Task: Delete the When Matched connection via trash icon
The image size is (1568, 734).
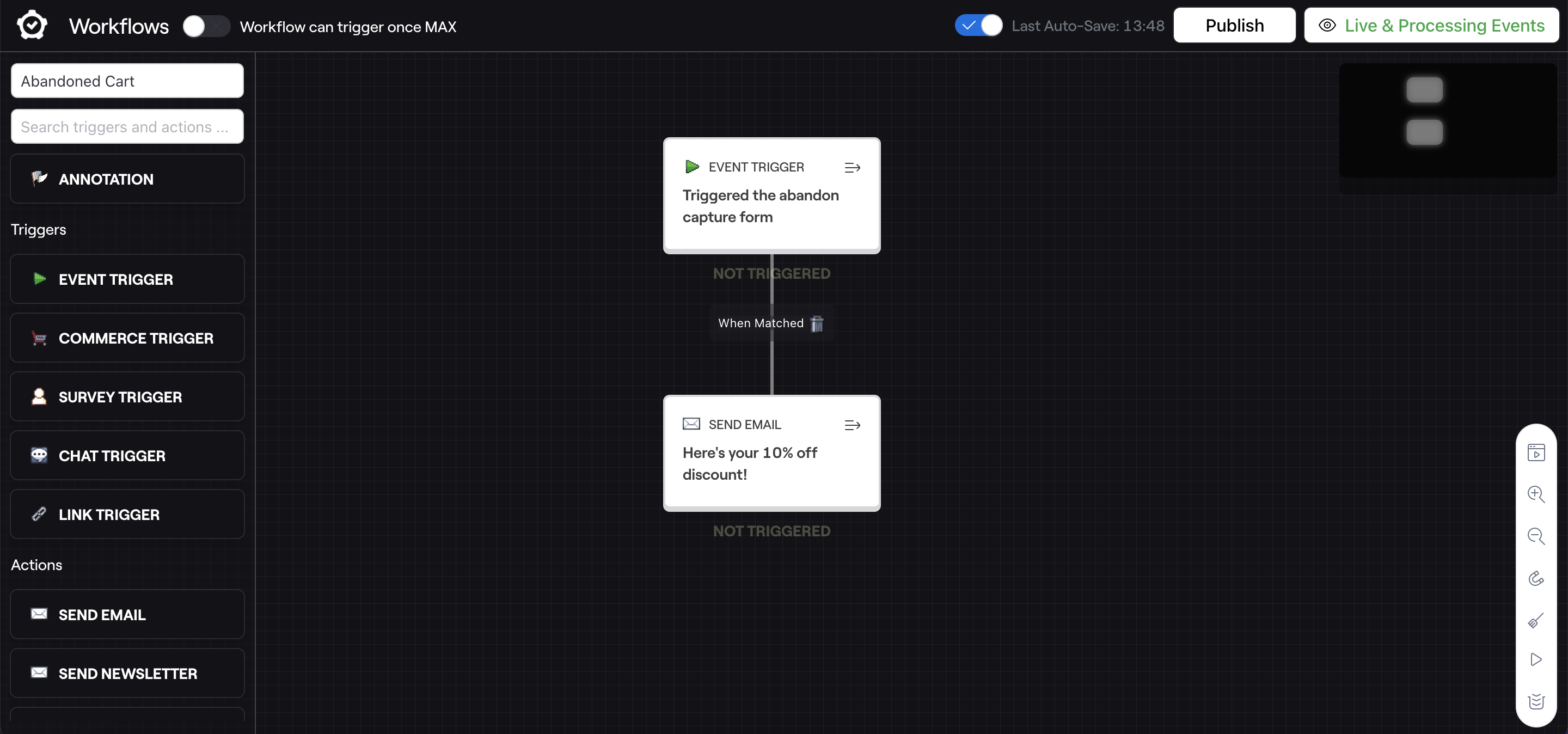Action: (x=817, y=323)
